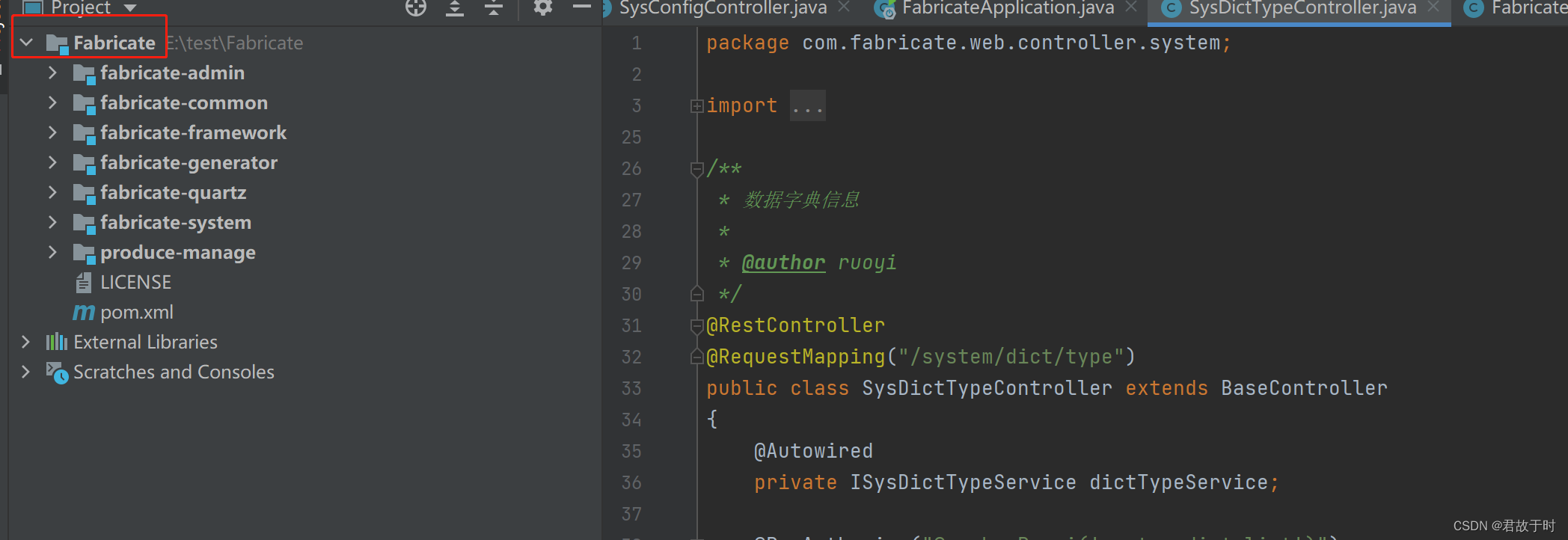Click the External Libraries icon
This screenshot has height=540, width=1568.
pos(57,343)
